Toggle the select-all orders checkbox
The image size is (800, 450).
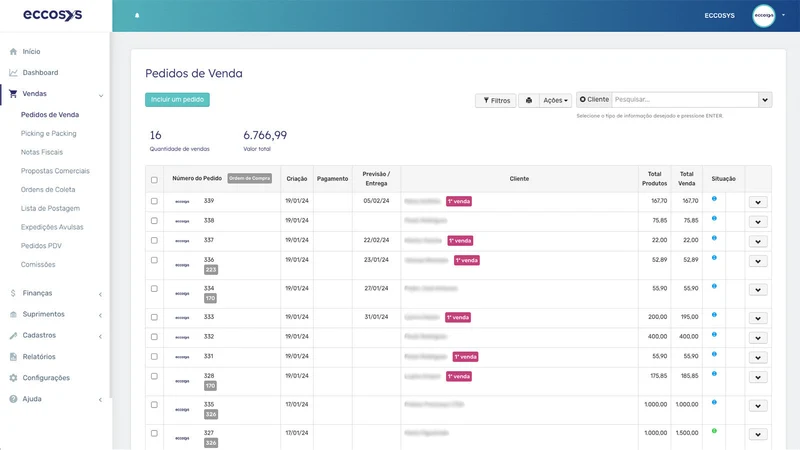pos(154,180)
